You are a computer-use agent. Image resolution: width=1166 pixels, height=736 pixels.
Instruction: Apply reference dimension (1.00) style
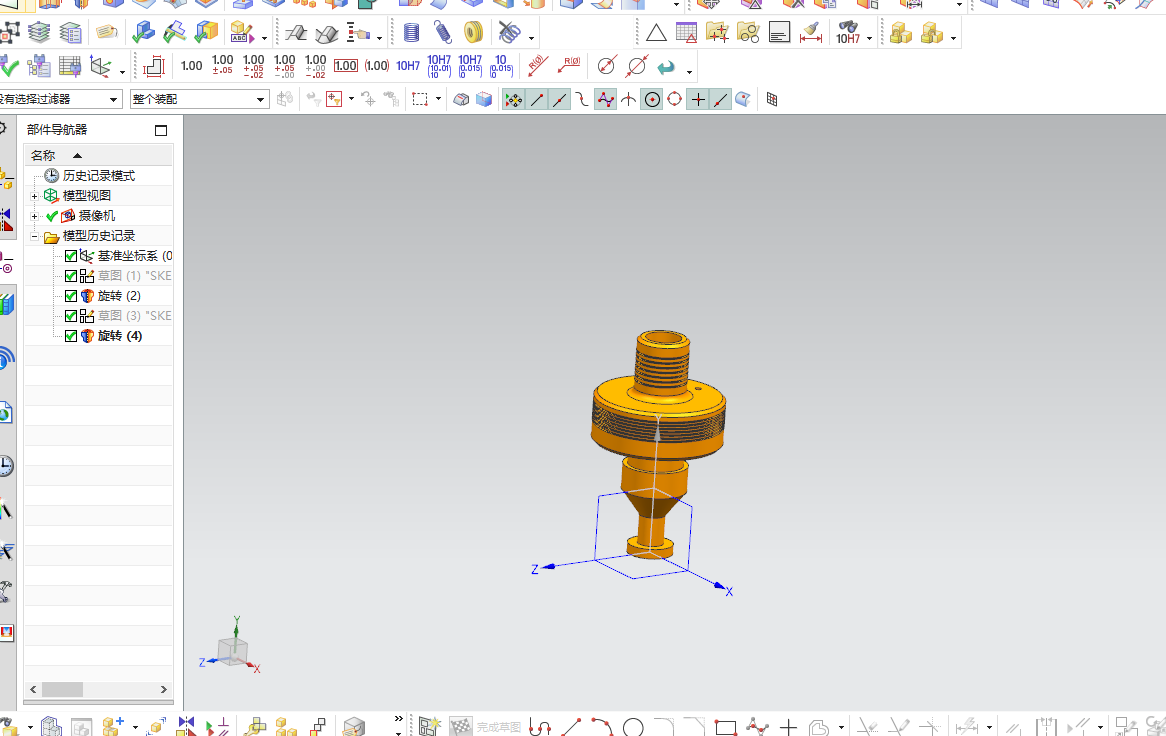[x=377, y=66]
